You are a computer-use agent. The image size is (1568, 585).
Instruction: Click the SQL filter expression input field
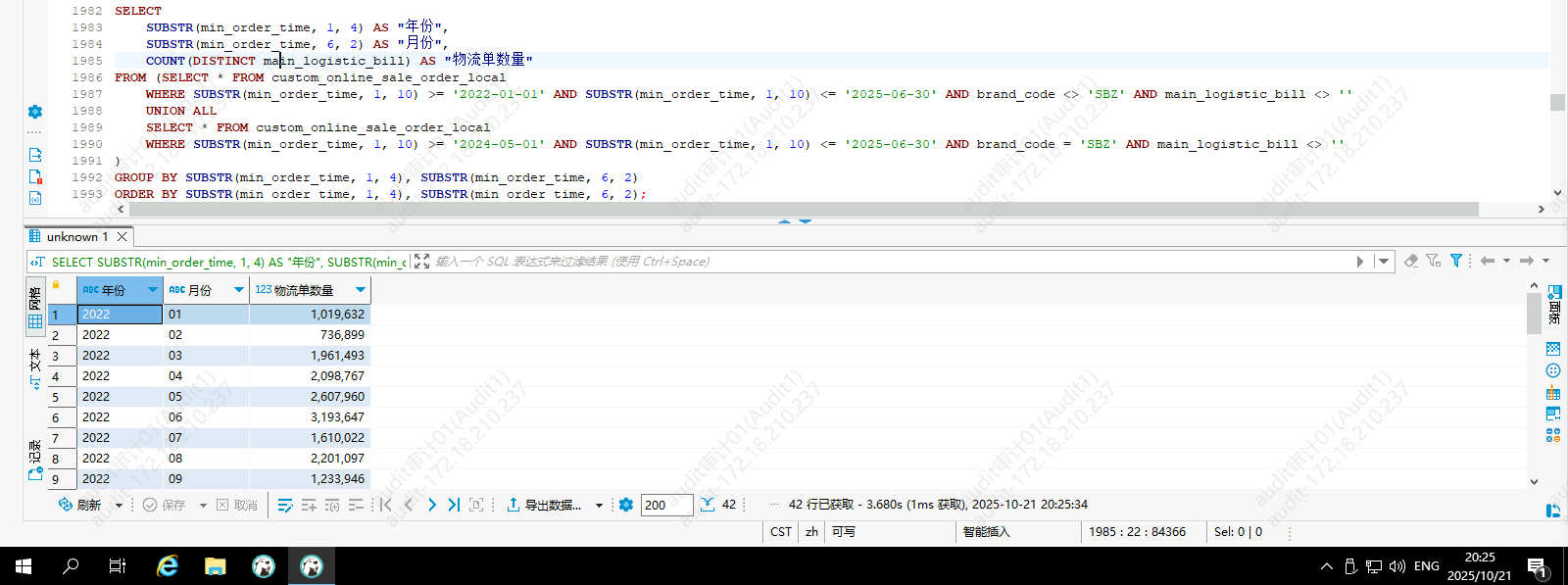point(882,262)
